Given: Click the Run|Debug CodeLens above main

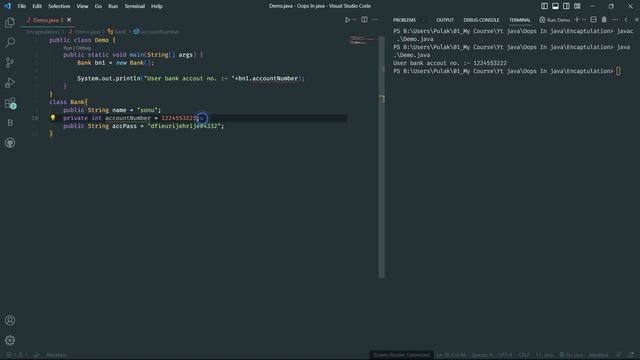Looking at the screenshot, I should [77, 48].
